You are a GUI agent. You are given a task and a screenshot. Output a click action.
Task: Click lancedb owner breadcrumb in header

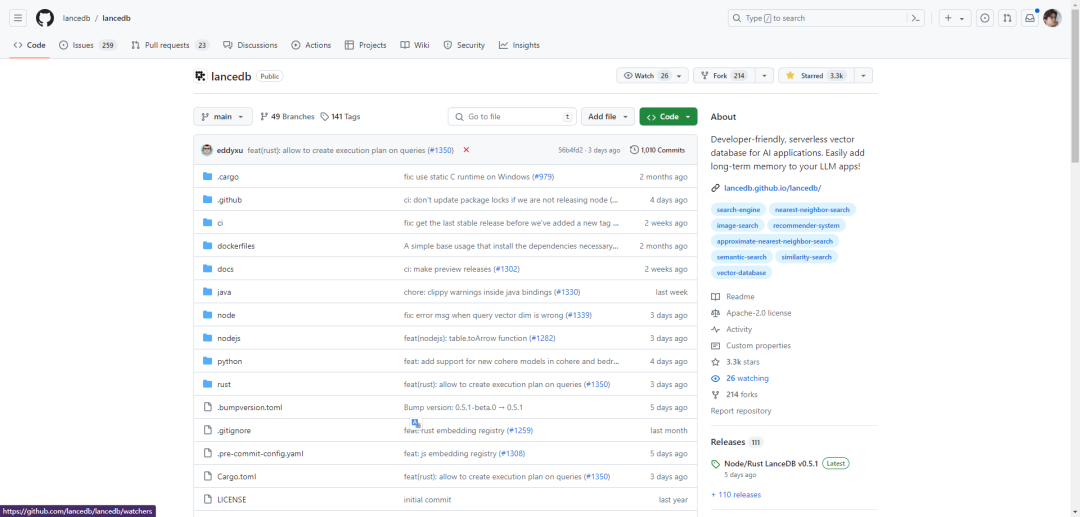[x=76, y=18]
